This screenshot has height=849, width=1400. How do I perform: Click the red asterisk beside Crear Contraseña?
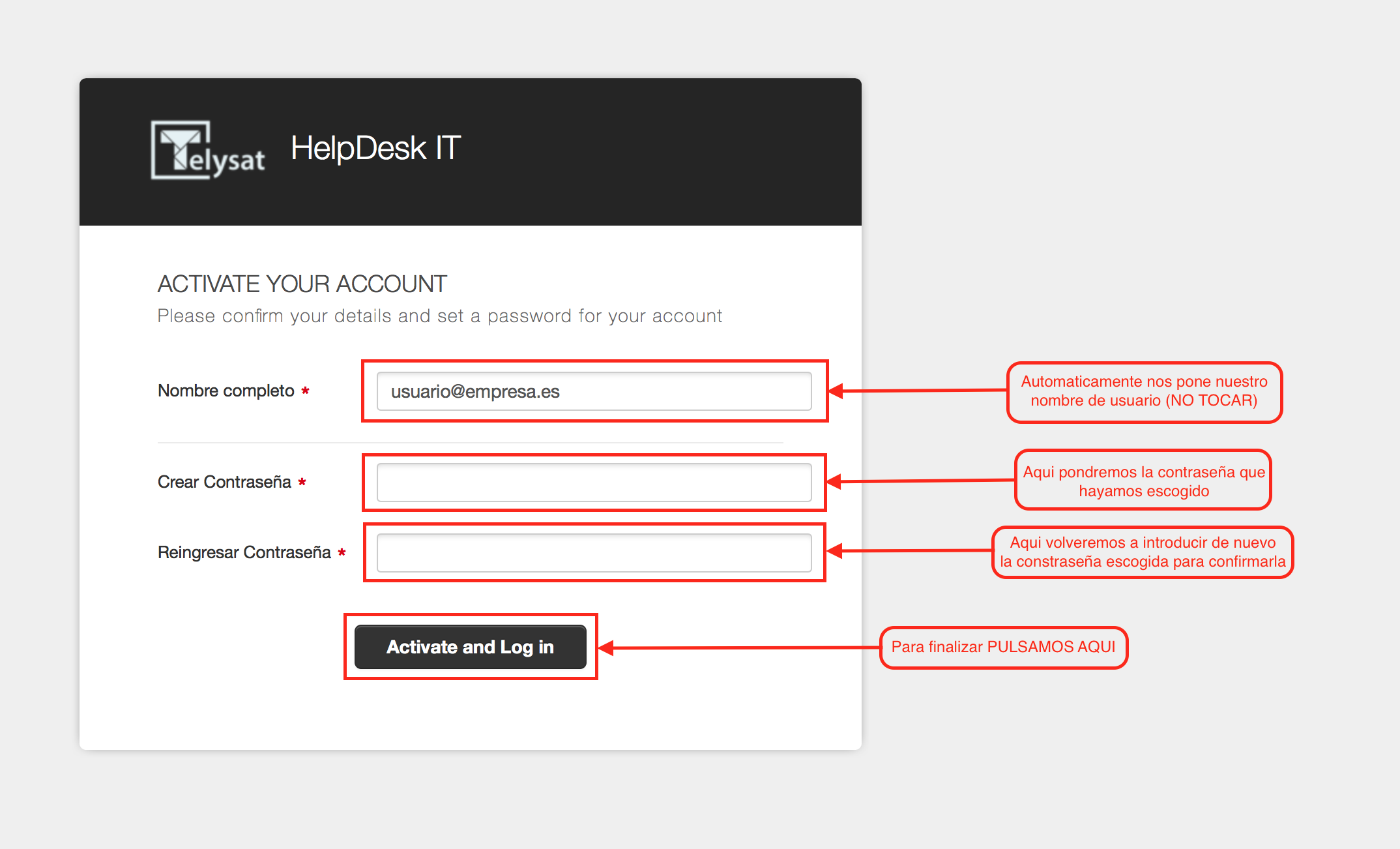tap(302, 482)
